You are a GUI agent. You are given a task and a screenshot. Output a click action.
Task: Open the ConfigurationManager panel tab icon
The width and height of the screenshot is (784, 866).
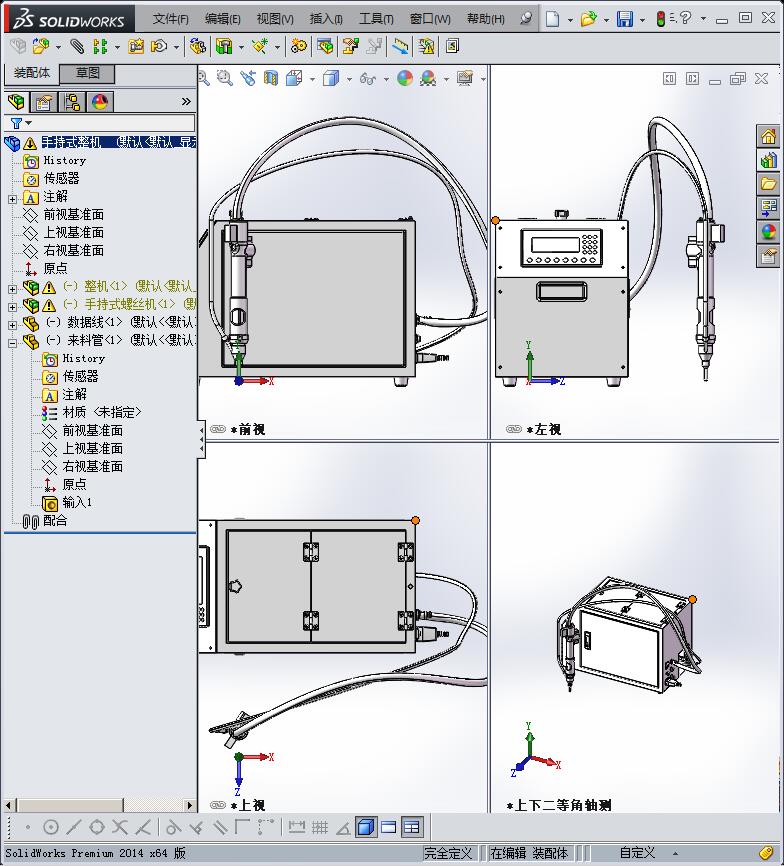tap(72, 102)
